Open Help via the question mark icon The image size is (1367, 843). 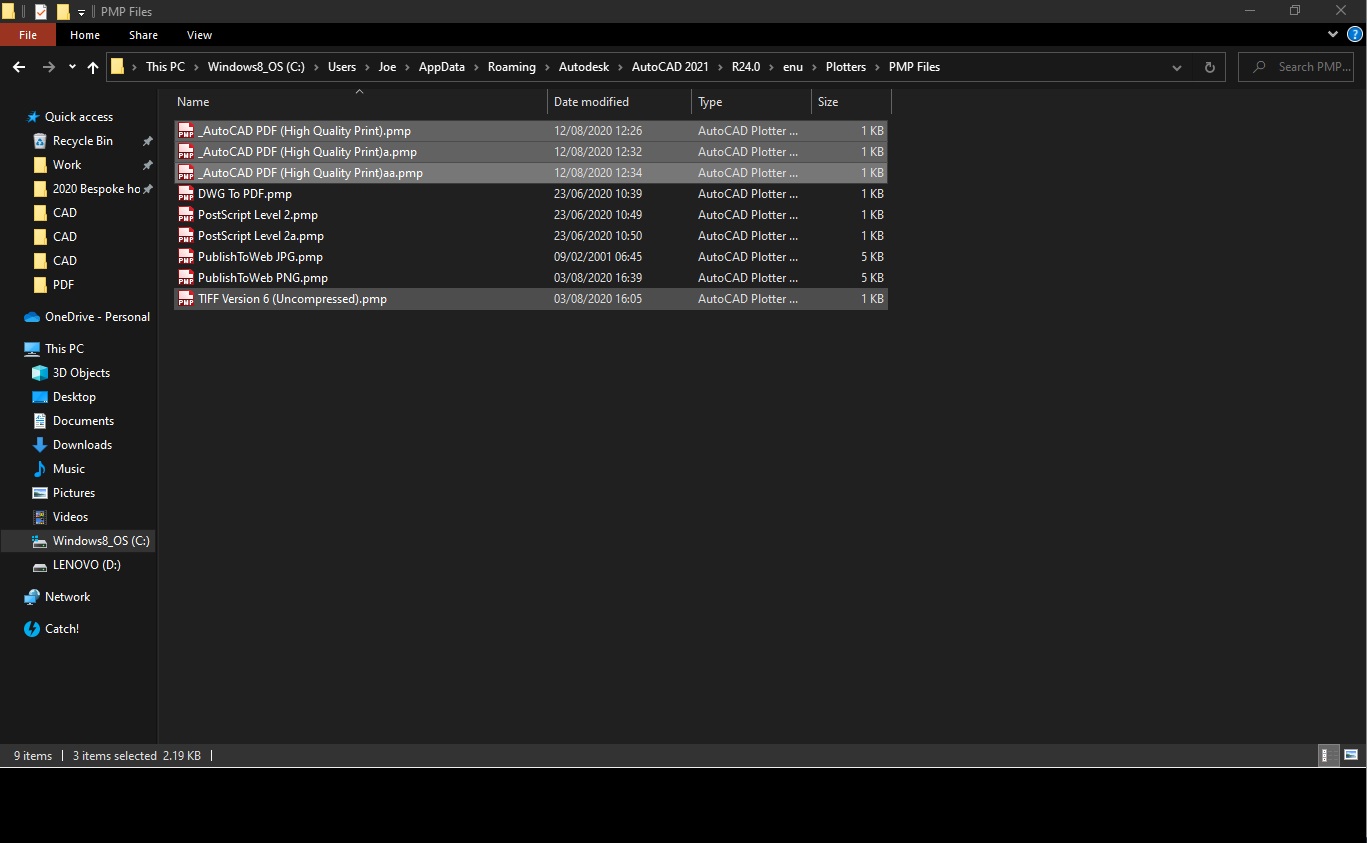pyautogui.click(x=1357, y=34)
